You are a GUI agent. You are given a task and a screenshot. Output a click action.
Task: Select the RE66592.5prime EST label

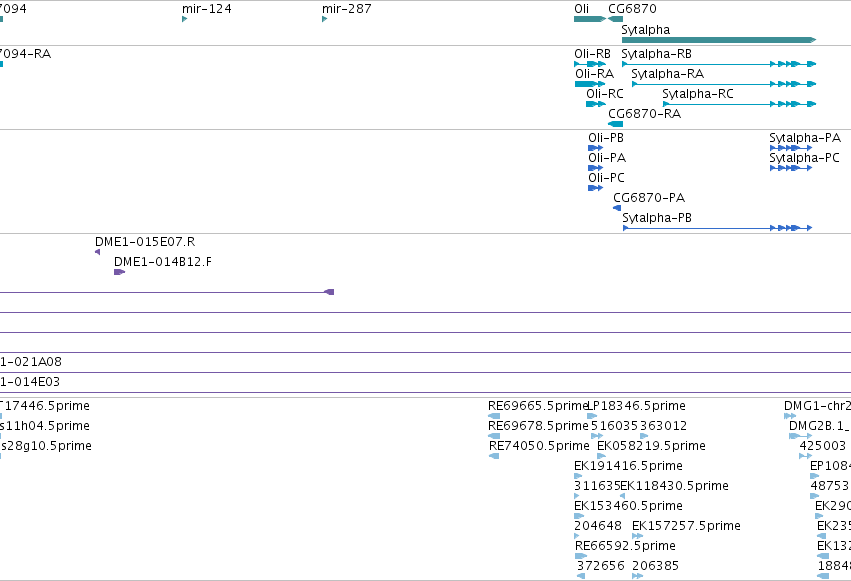click(625, 546)
